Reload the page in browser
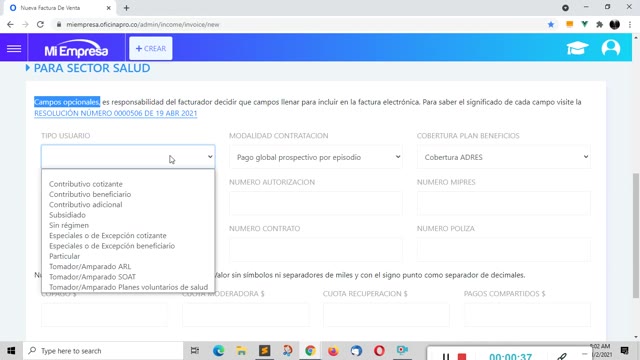The width and height of the screenshot is (640, 360). point(40,24)
